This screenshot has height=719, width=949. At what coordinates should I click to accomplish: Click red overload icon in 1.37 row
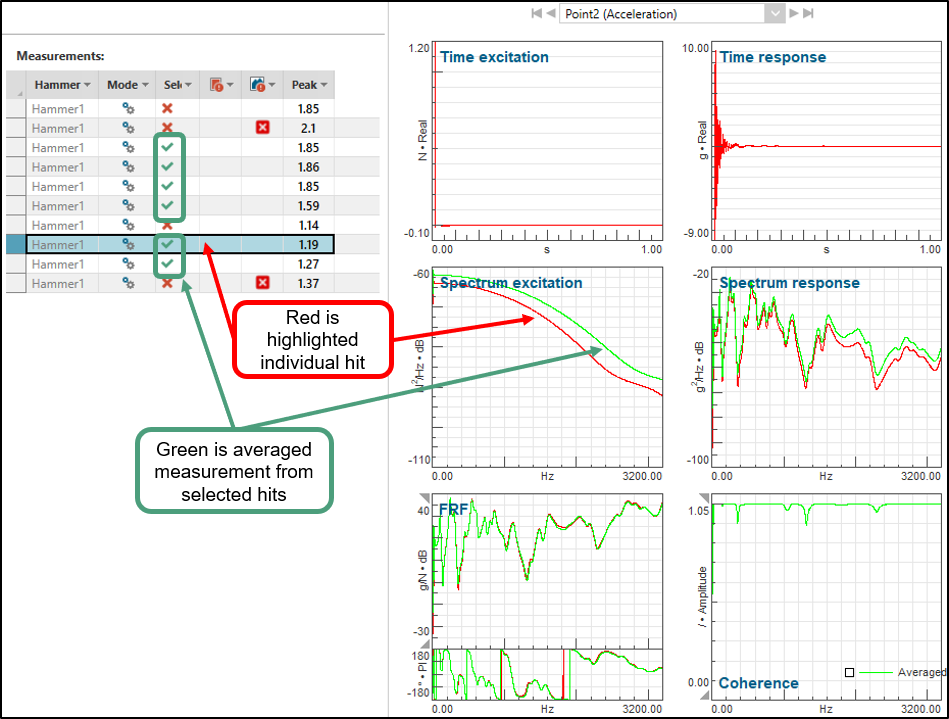click(x=262, y=284)
